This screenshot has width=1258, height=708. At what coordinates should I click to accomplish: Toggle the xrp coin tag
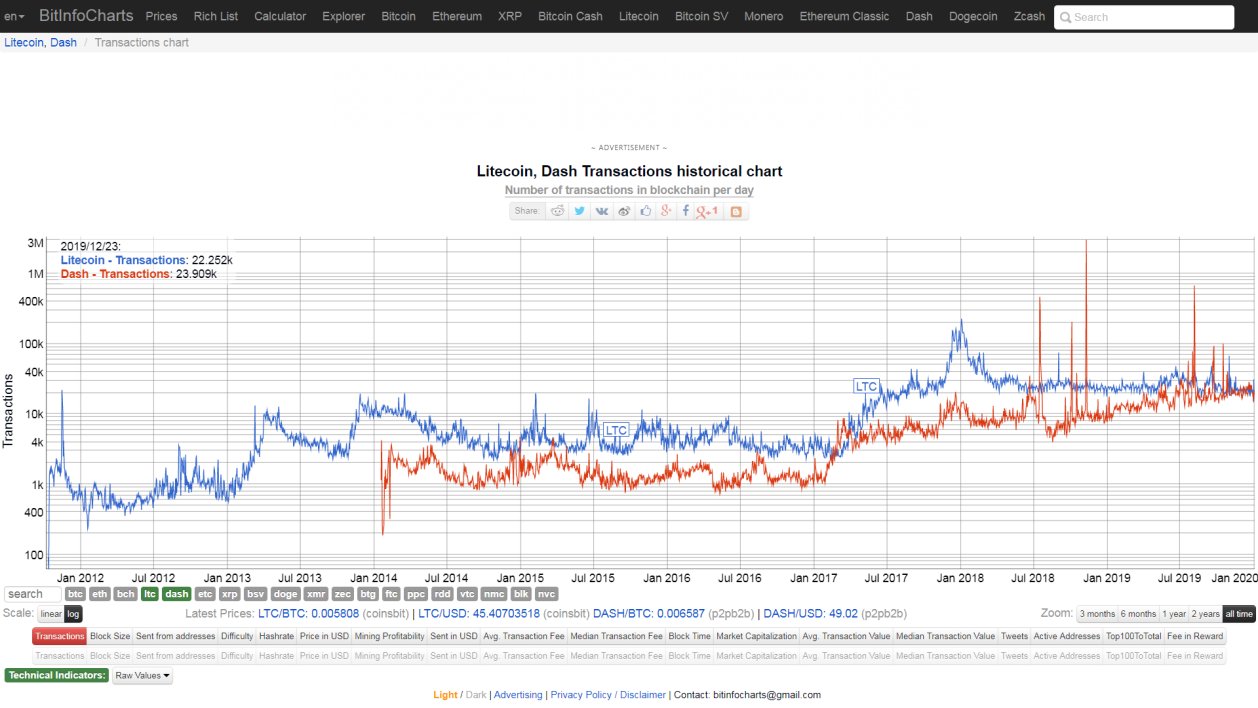coord(230,594)
